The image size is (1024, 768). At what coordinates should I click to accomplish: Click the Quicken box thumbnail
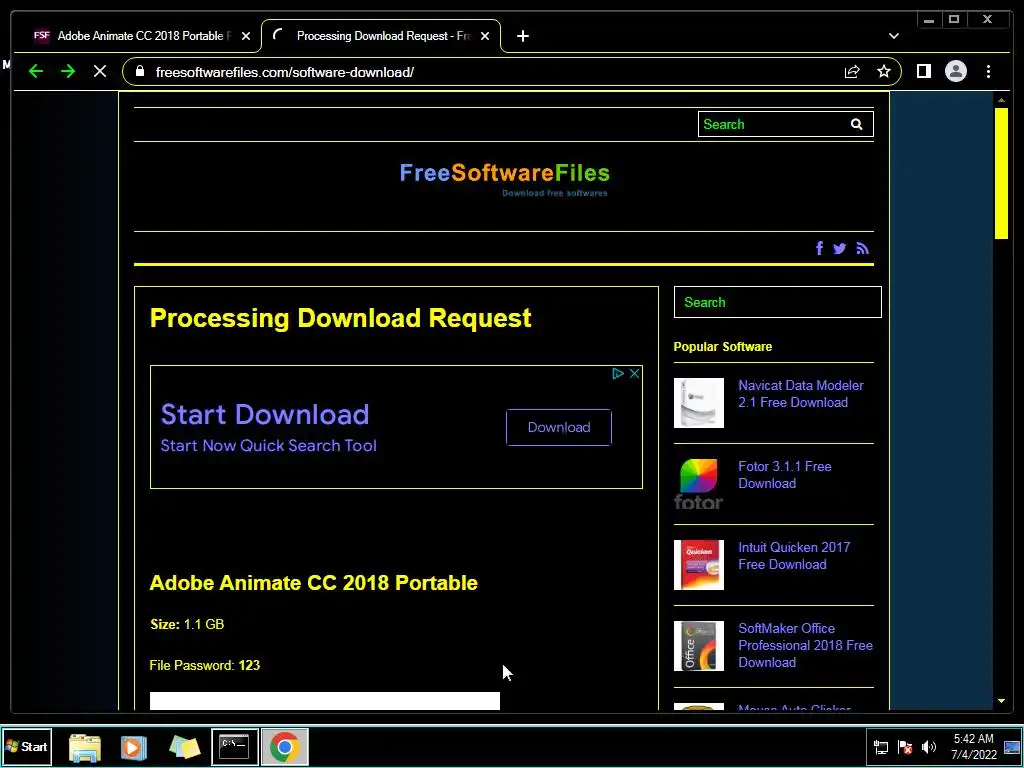[699, 565]
